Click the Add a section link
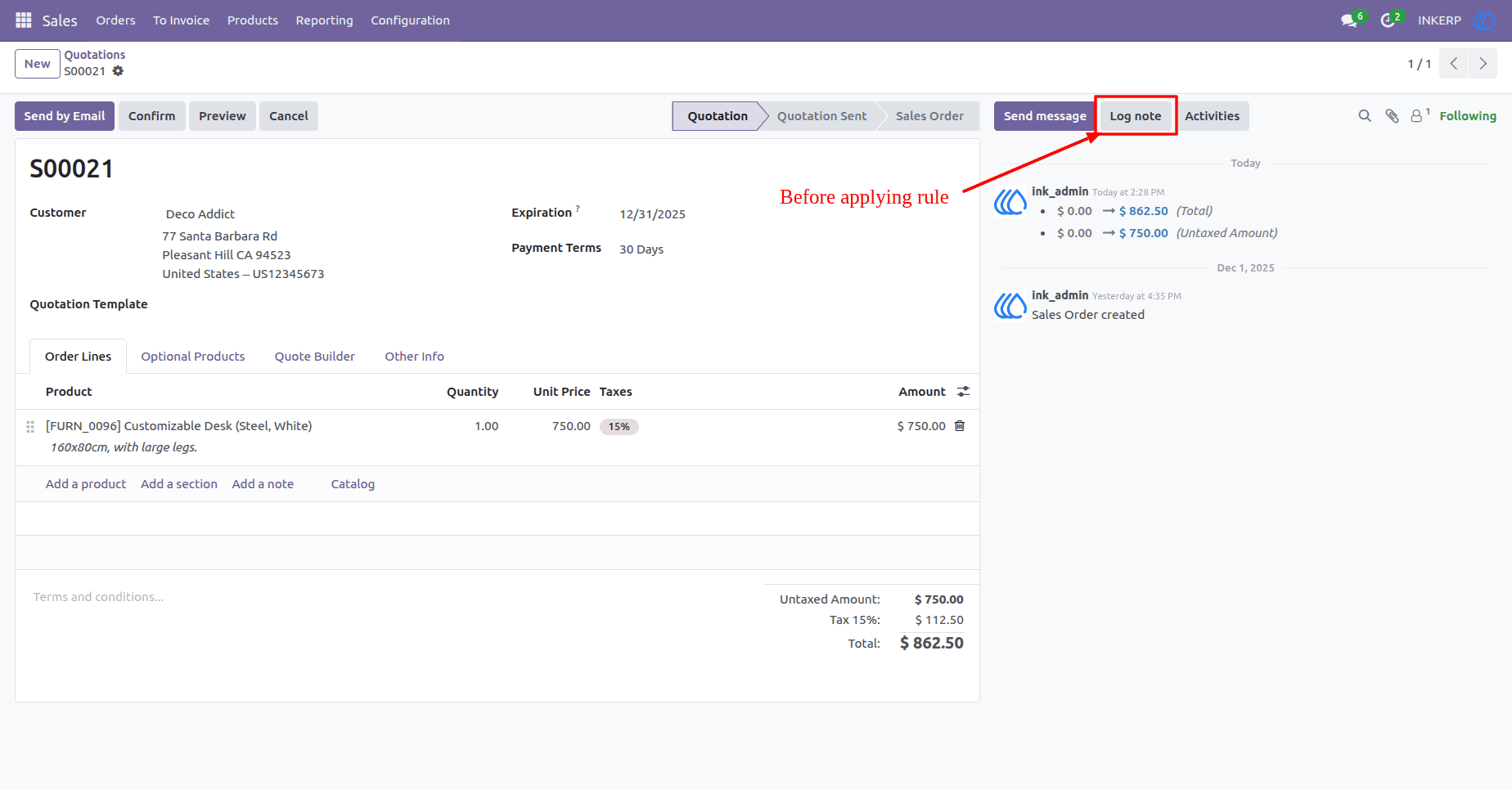This screenshot has height=790, width=1512. point(179,484)
